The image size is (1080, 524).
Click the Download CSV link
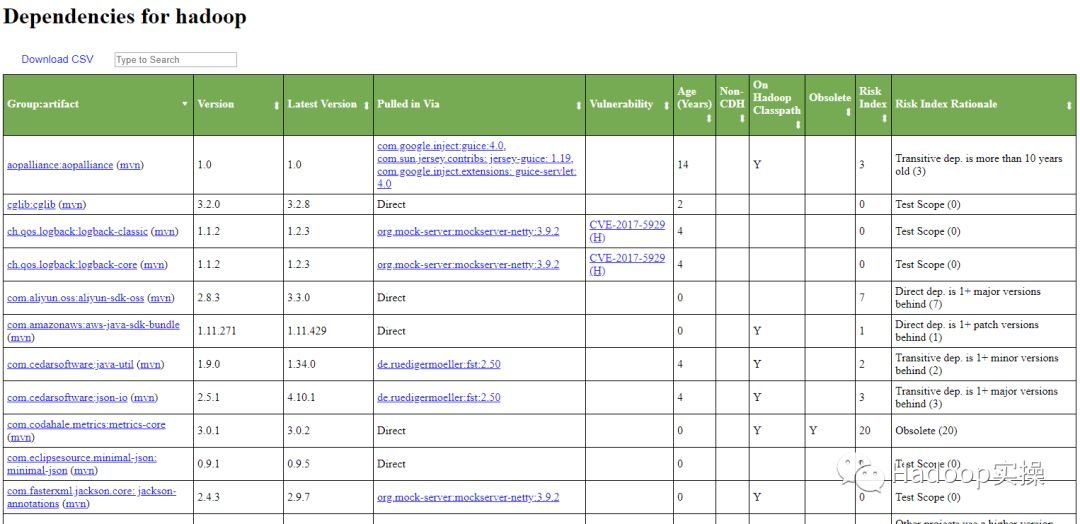click(57, 59)
